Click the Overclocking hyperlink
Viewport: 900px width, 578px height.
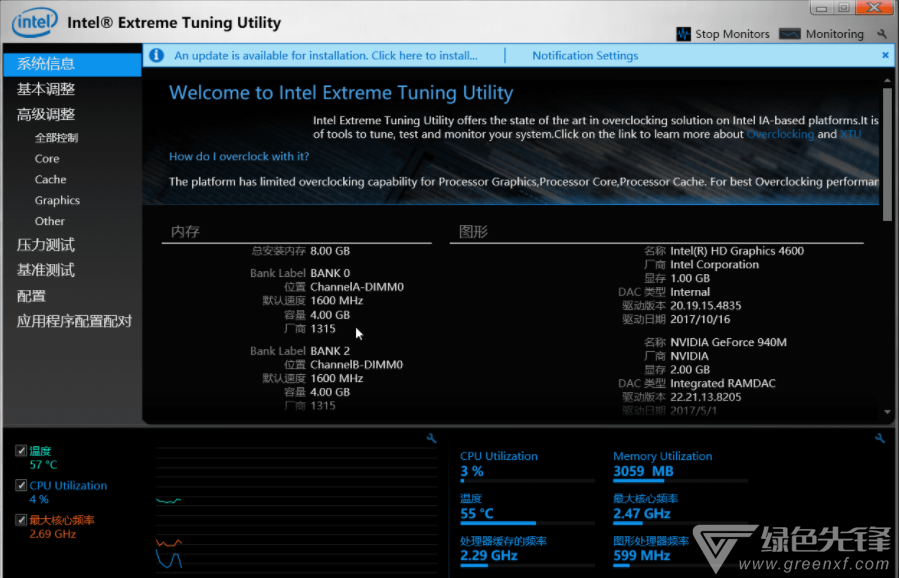tap(780, 134)
